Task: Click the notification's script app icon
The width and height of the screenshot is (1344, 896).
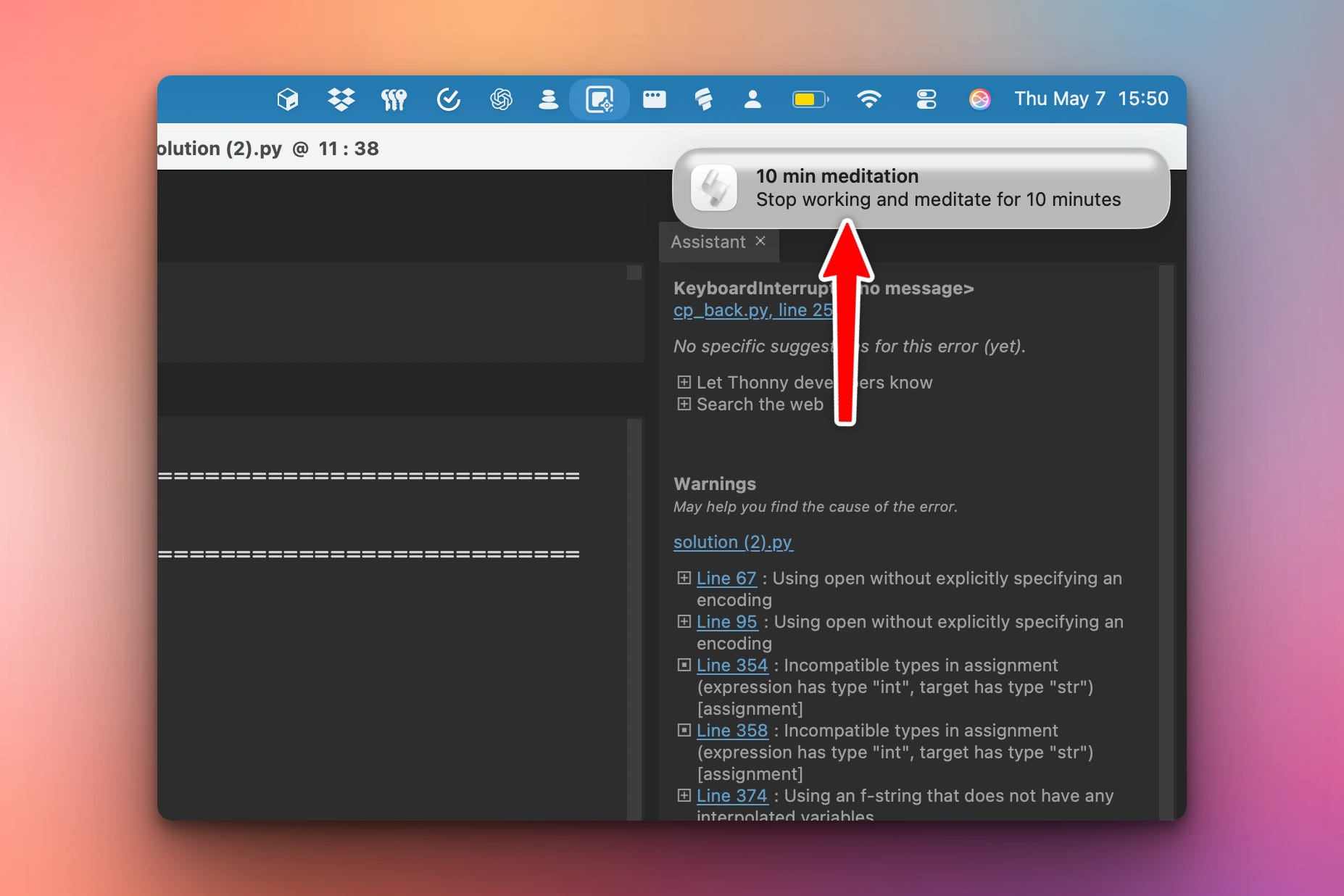Action: [x=714, y=188]
